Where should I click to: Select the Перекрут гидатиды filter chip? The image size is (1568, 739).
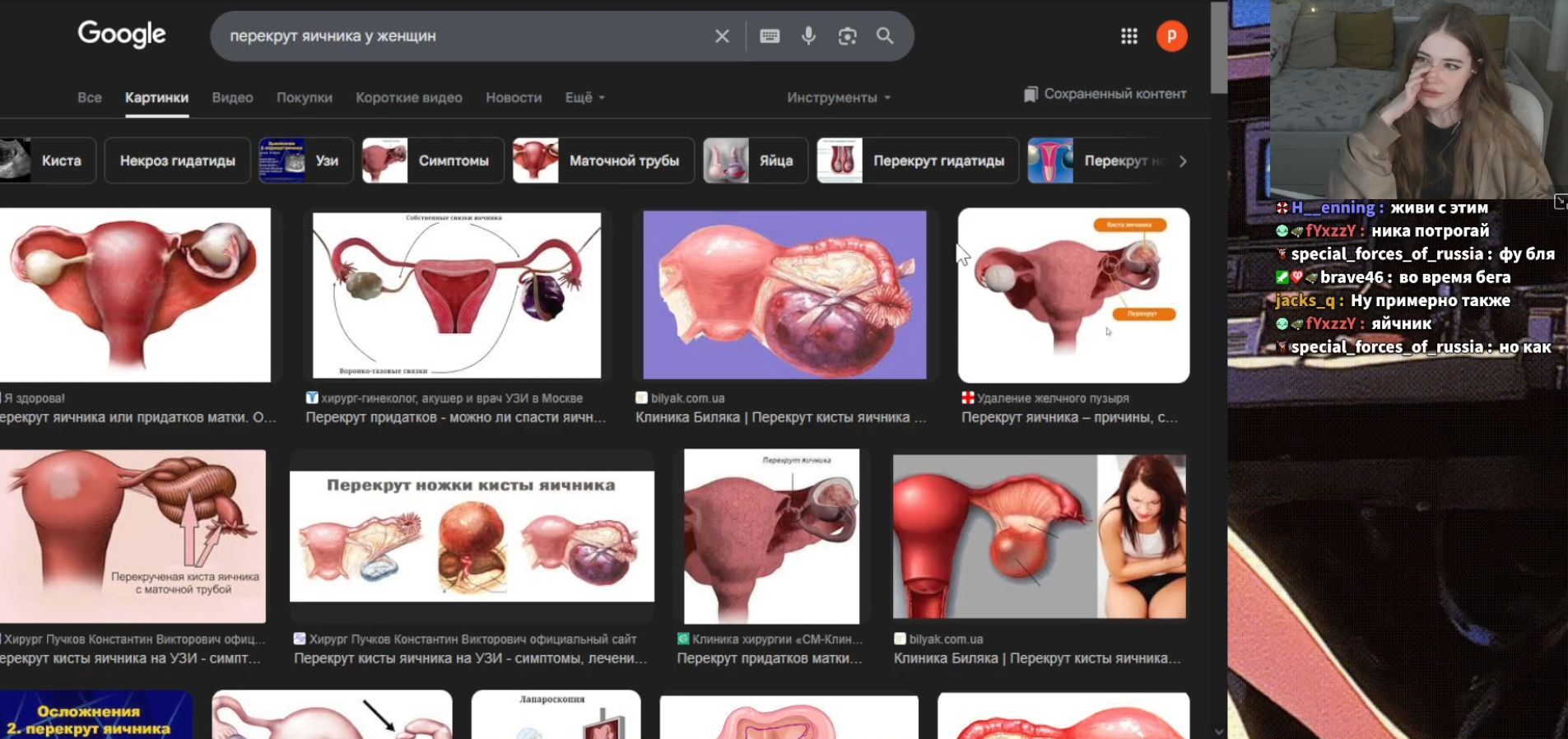click(918, 160)
